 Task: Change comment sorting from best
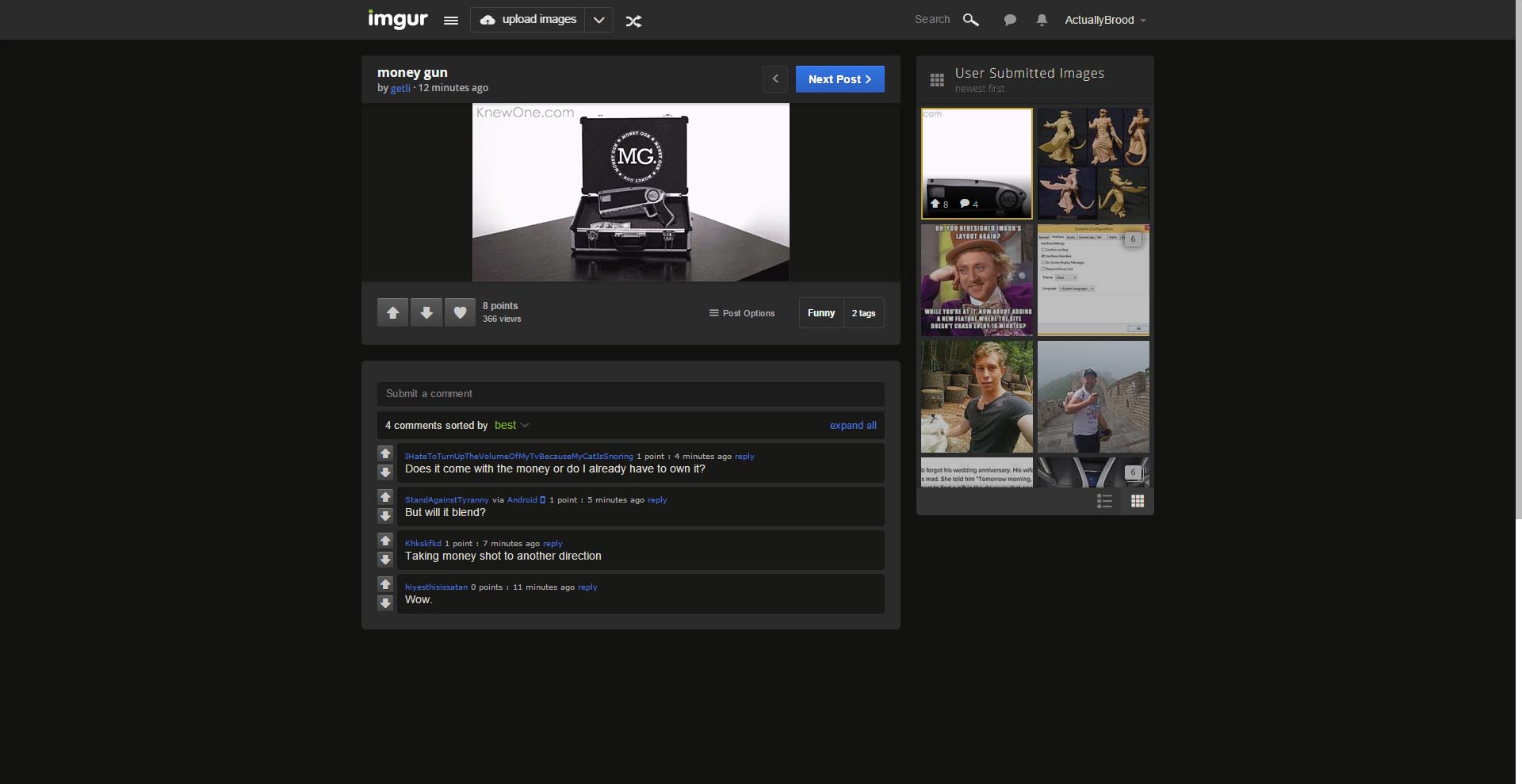(x=511, y=425)
